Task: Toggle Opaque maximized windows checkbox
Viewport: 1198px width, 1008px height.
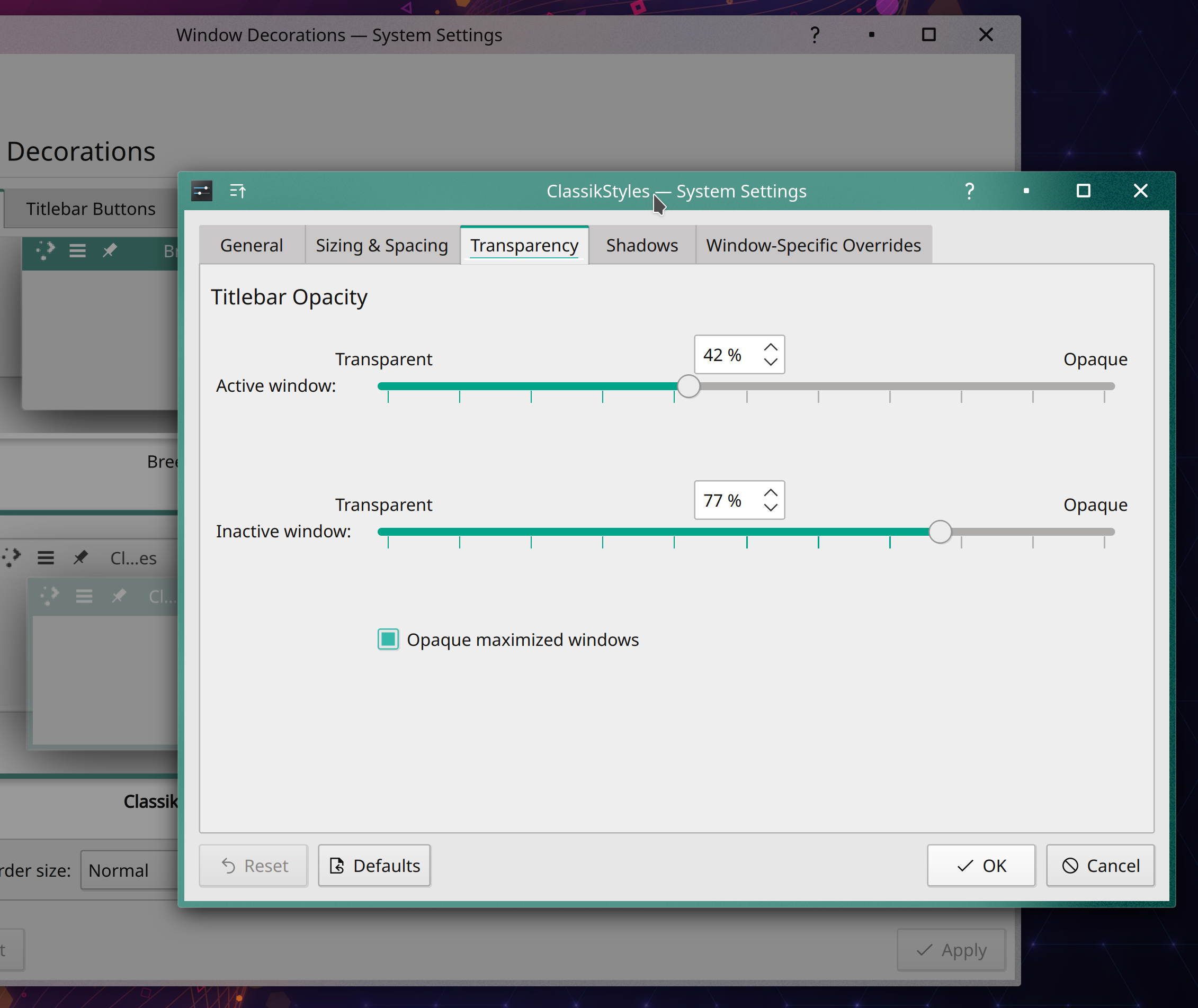Action: point(388,640)
